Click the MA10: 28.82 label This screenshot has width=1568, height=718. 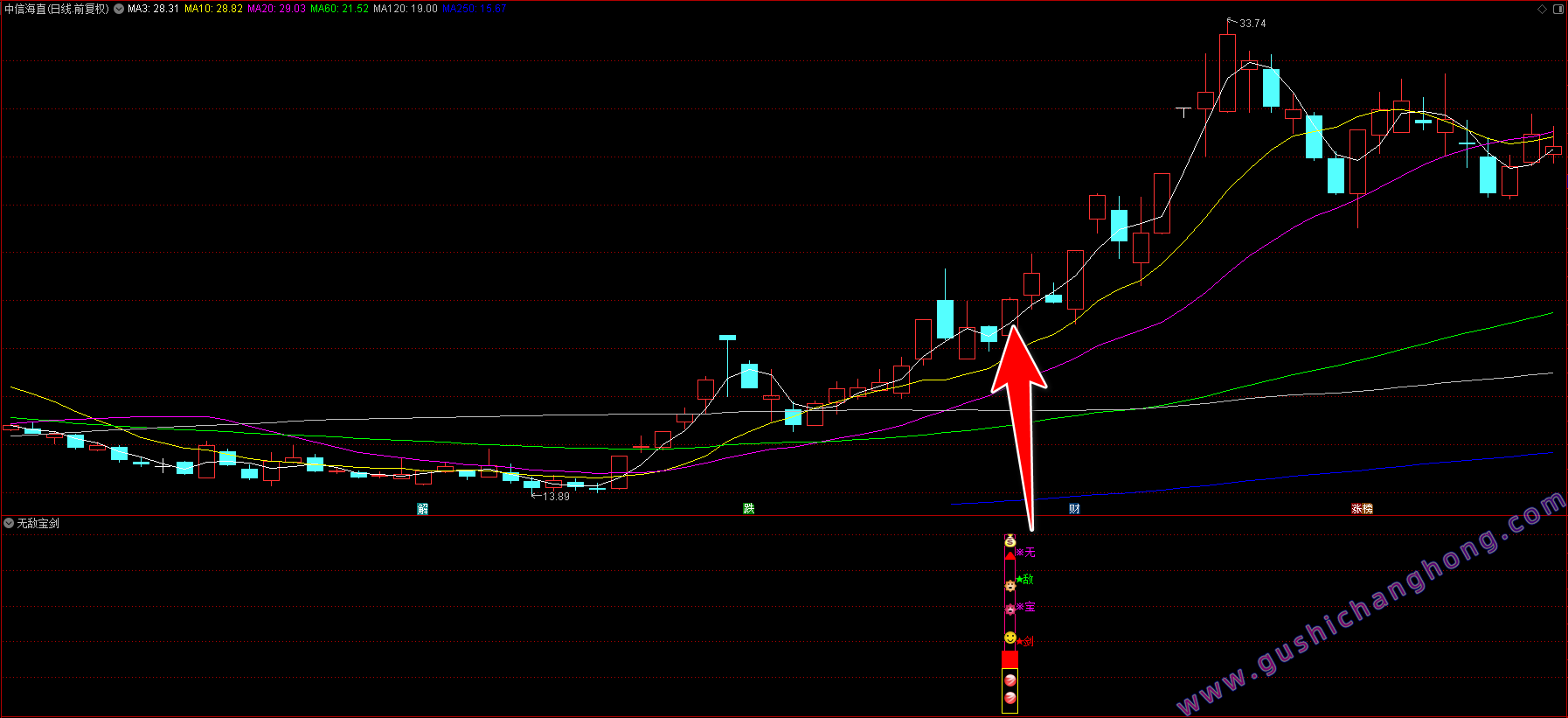(213, 9)
